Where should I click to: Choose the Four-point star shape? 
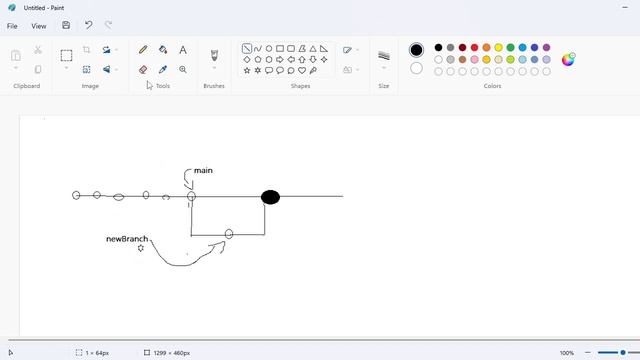tap(324, 60)
